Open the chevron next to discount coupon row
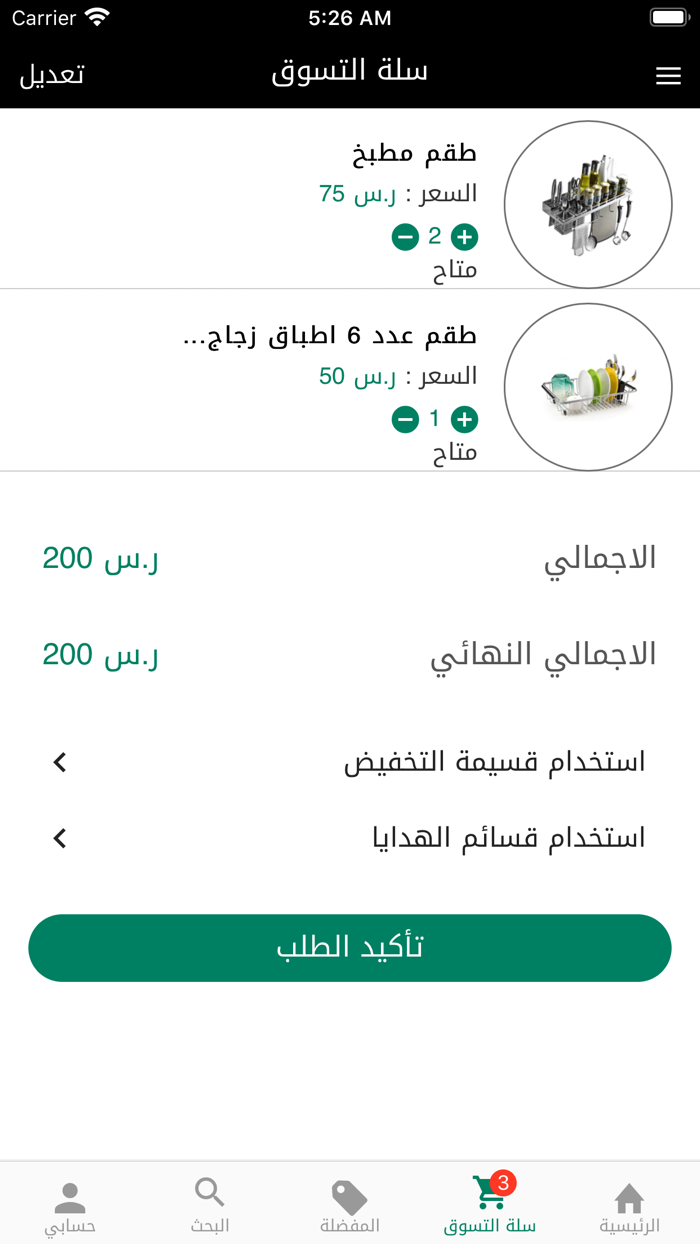The image size is (700, 1244). (58, 761)
